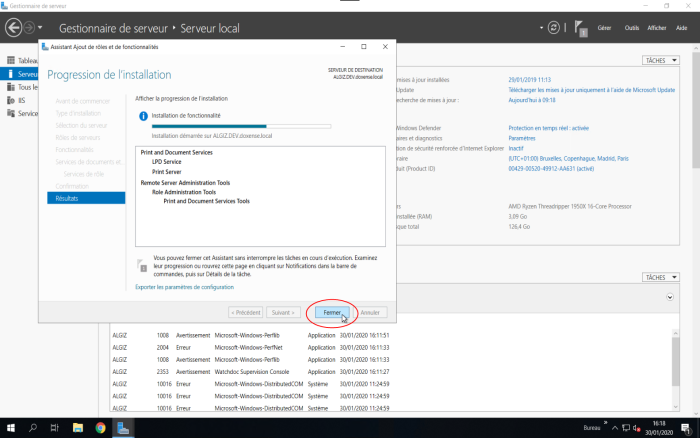This screenshot has height=438, width=700.
Task: Open the Windows Start button
Action: coord(10,427)
